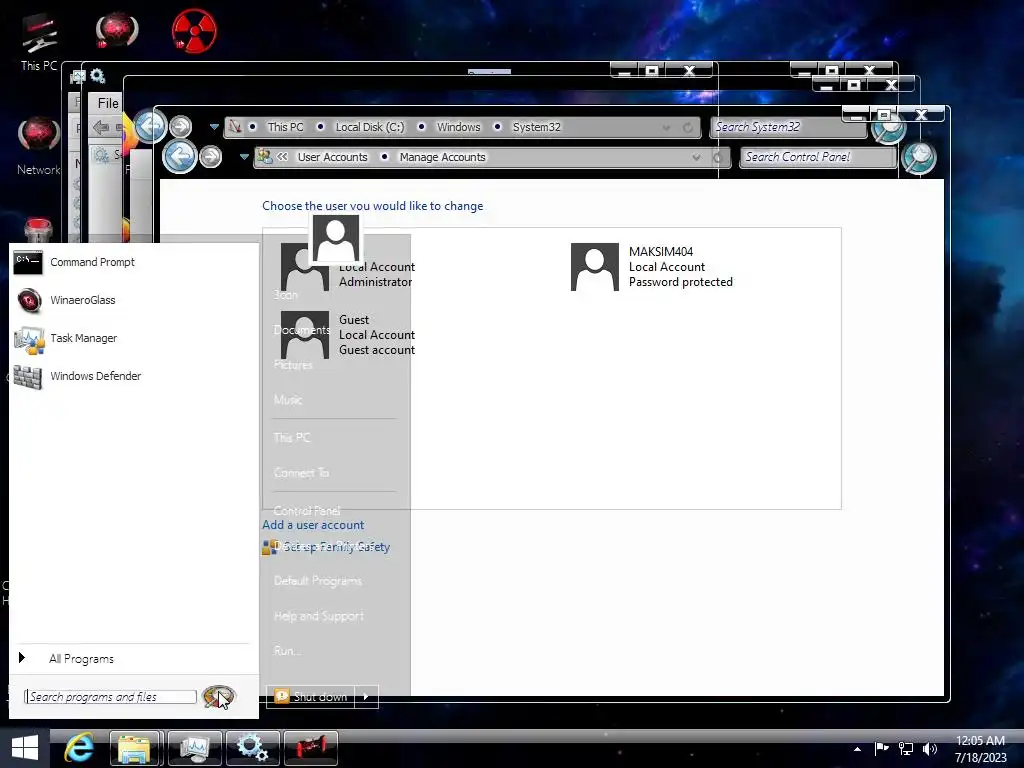Open This PC in the Start menu list
This screenshot has width=1024, height=768.
[x=292, y=437]
